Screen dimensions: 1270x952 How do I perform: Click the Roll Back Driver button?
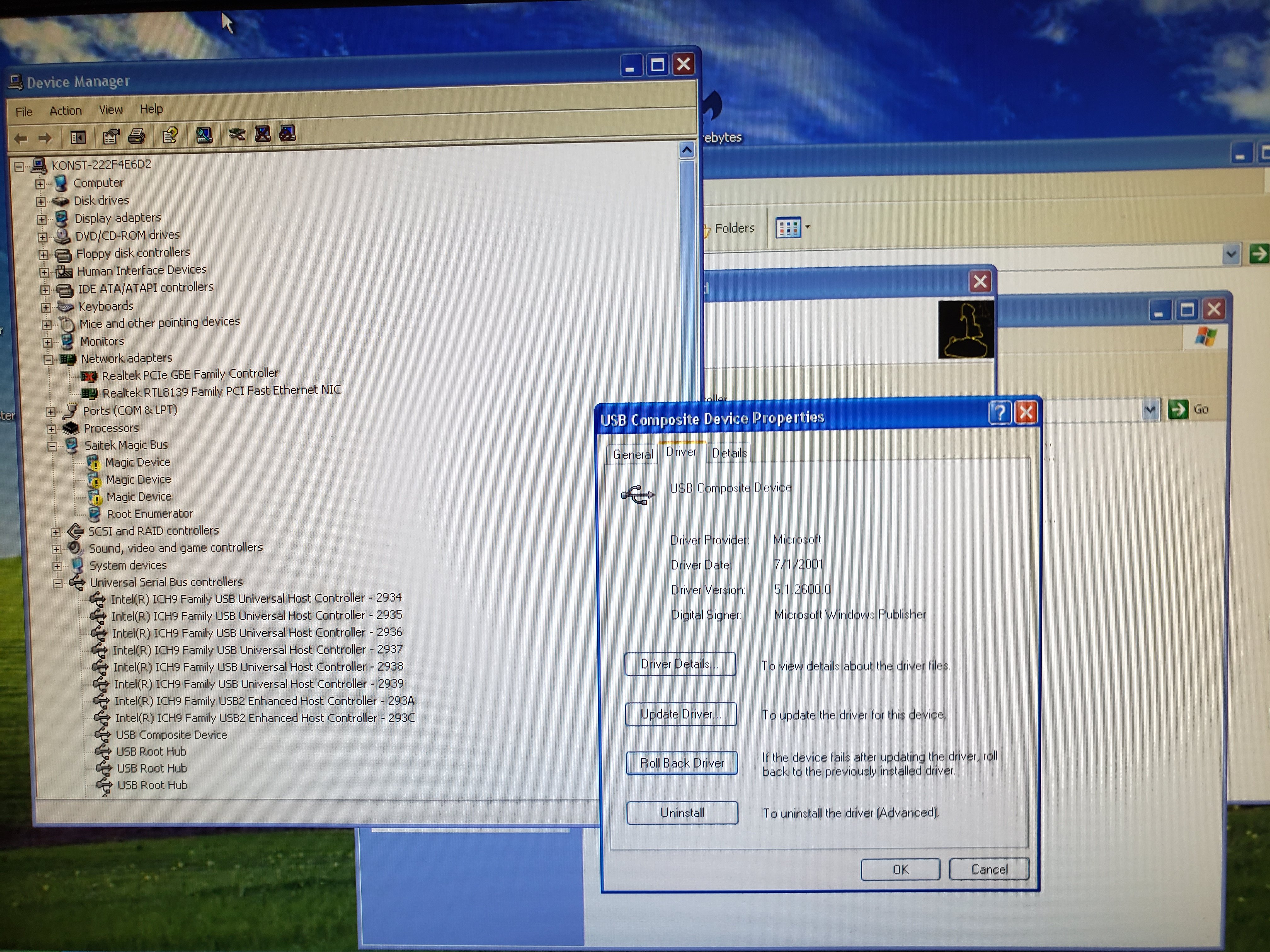click(682, 764)
